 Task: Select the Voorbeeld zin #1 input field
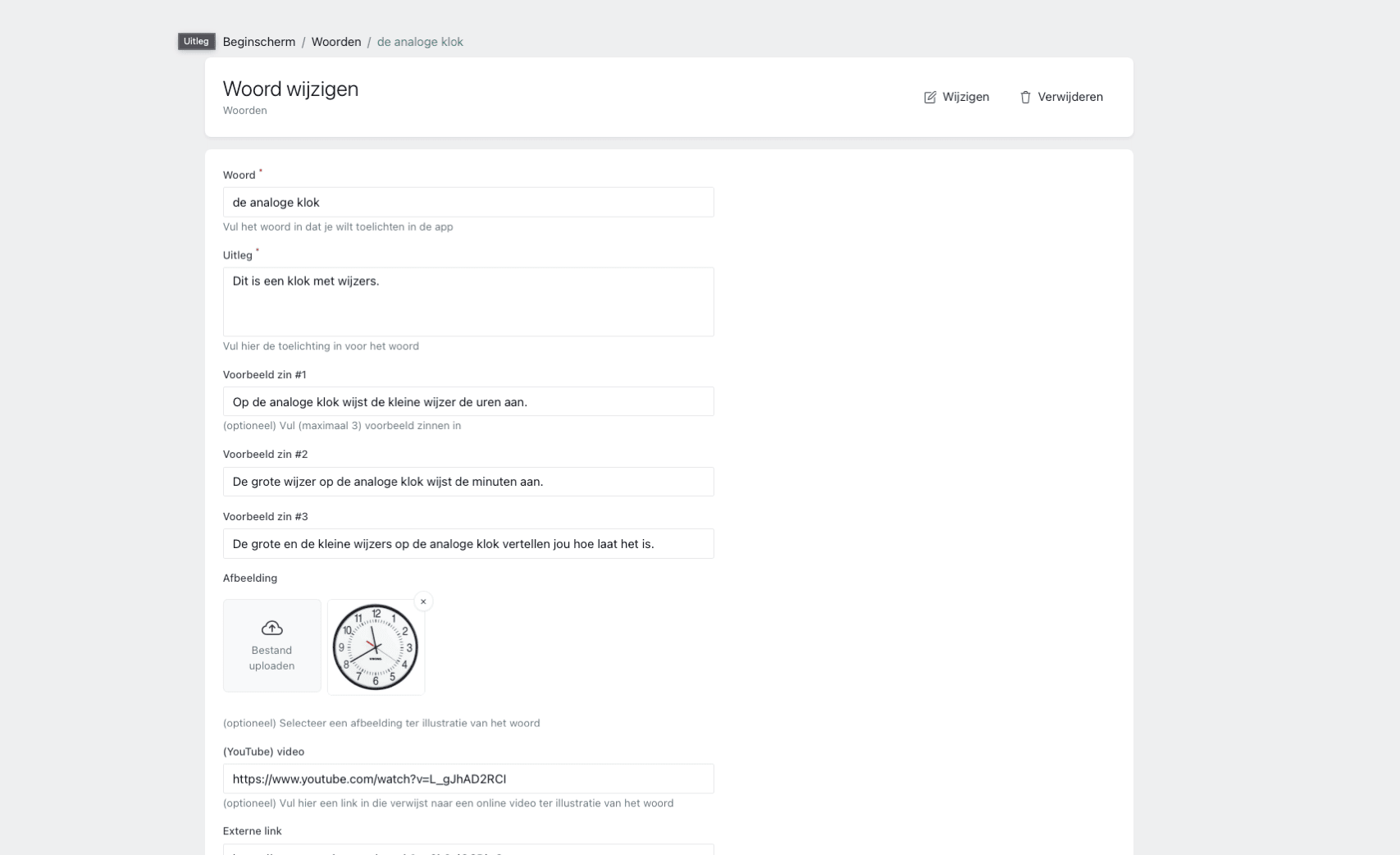click(467, 401)
